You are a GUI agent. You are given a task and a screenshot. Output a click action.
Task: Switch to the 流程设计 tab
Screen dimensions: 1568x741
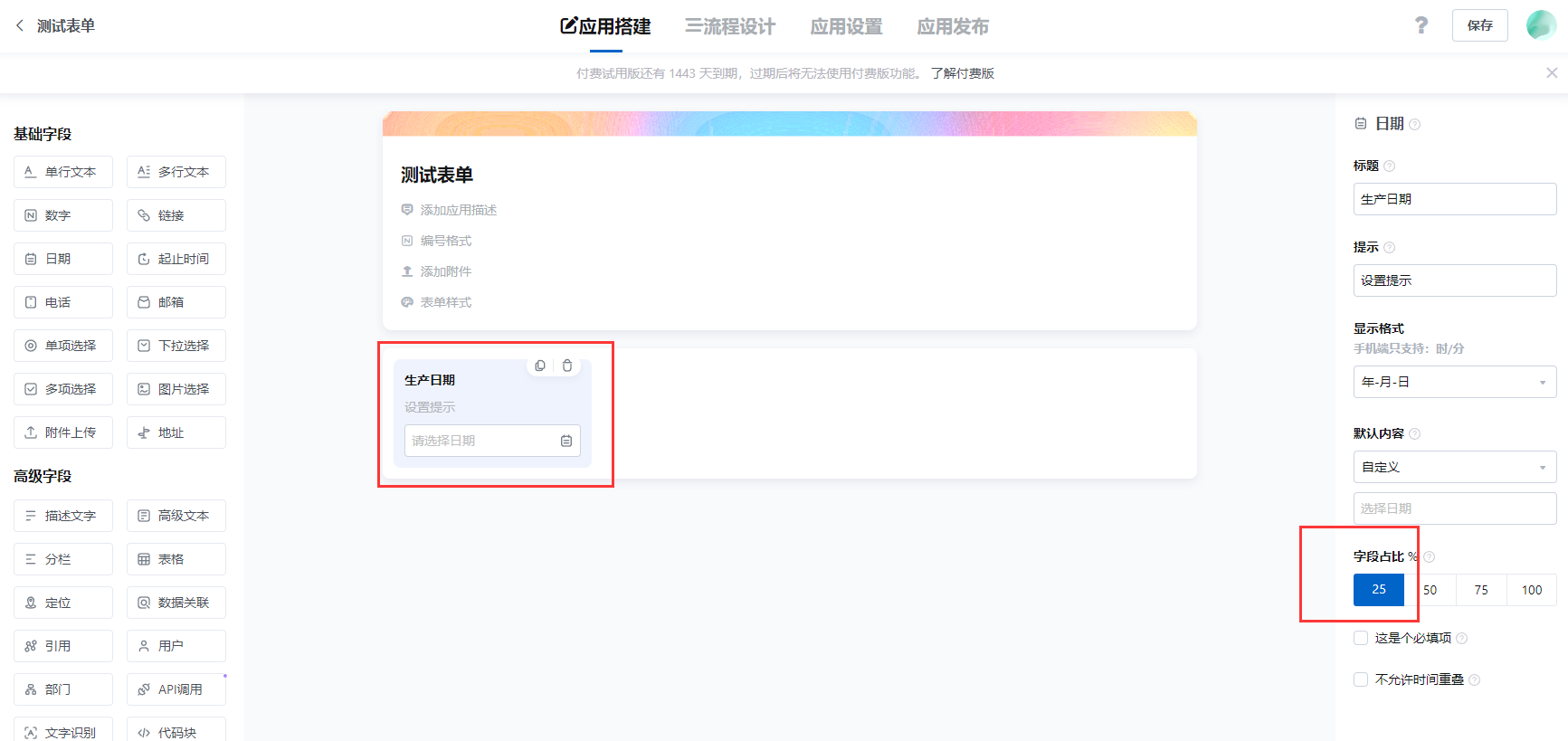point(730,26)
